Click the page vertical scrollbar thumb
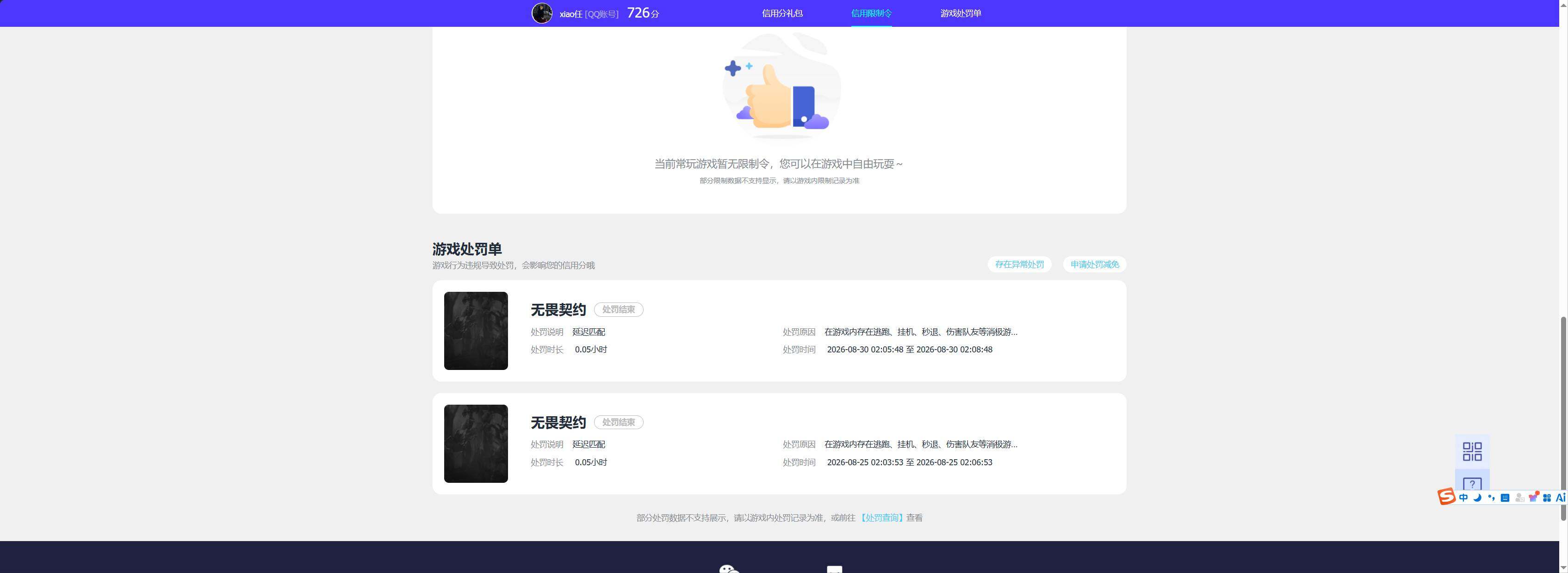 click(1563, 419)
